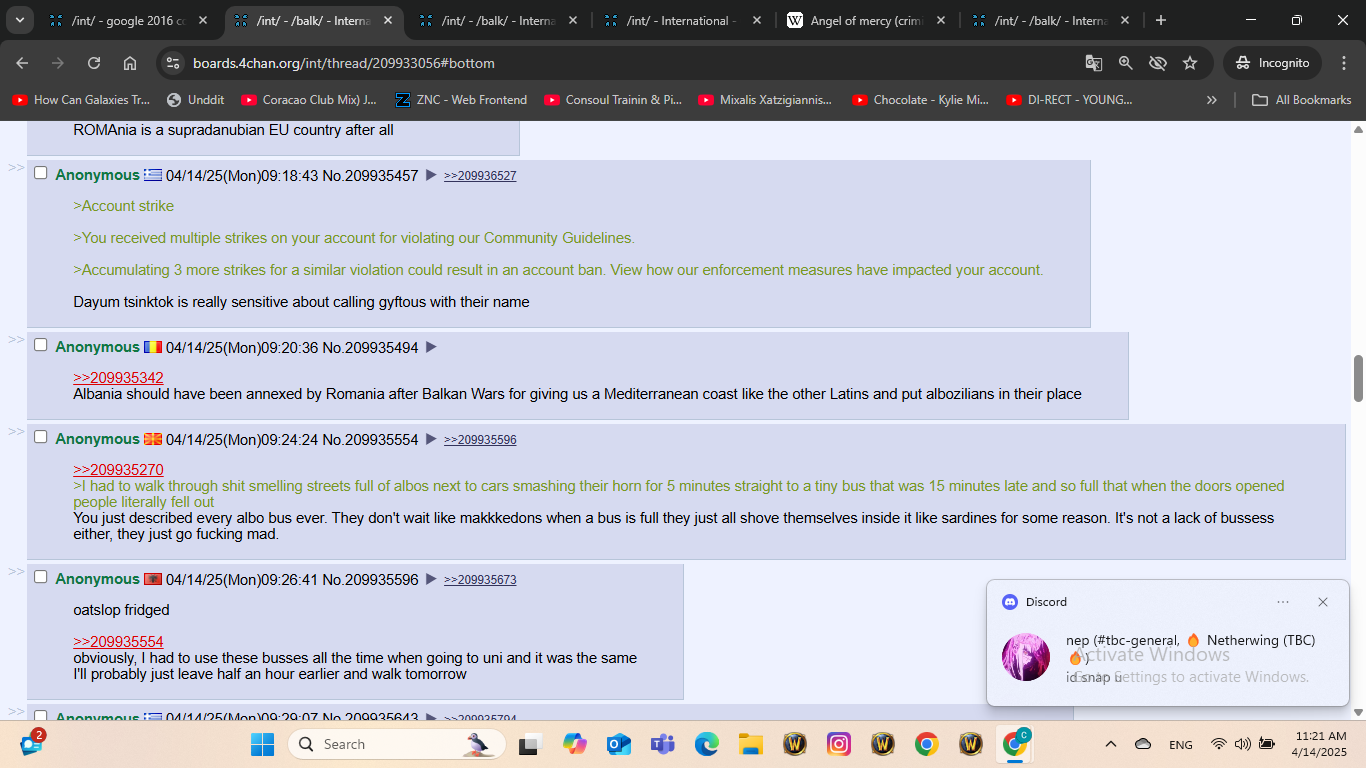Tick the checkbox for post No.209935457

(x=41, y=173)
